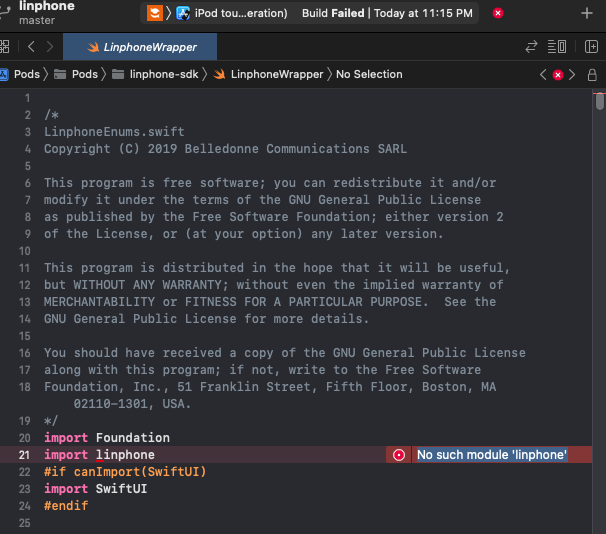Click the "No such module 'linphone'" message
Image resolution: width=606 pixels, height=534 pixels.
click(x=492, y=455)
